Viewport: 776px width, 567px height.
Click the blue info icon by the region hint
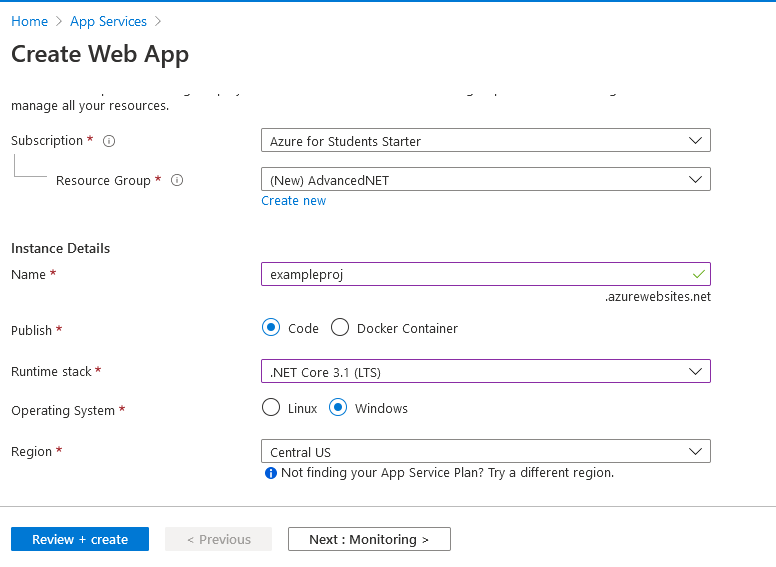pos(271,473)
